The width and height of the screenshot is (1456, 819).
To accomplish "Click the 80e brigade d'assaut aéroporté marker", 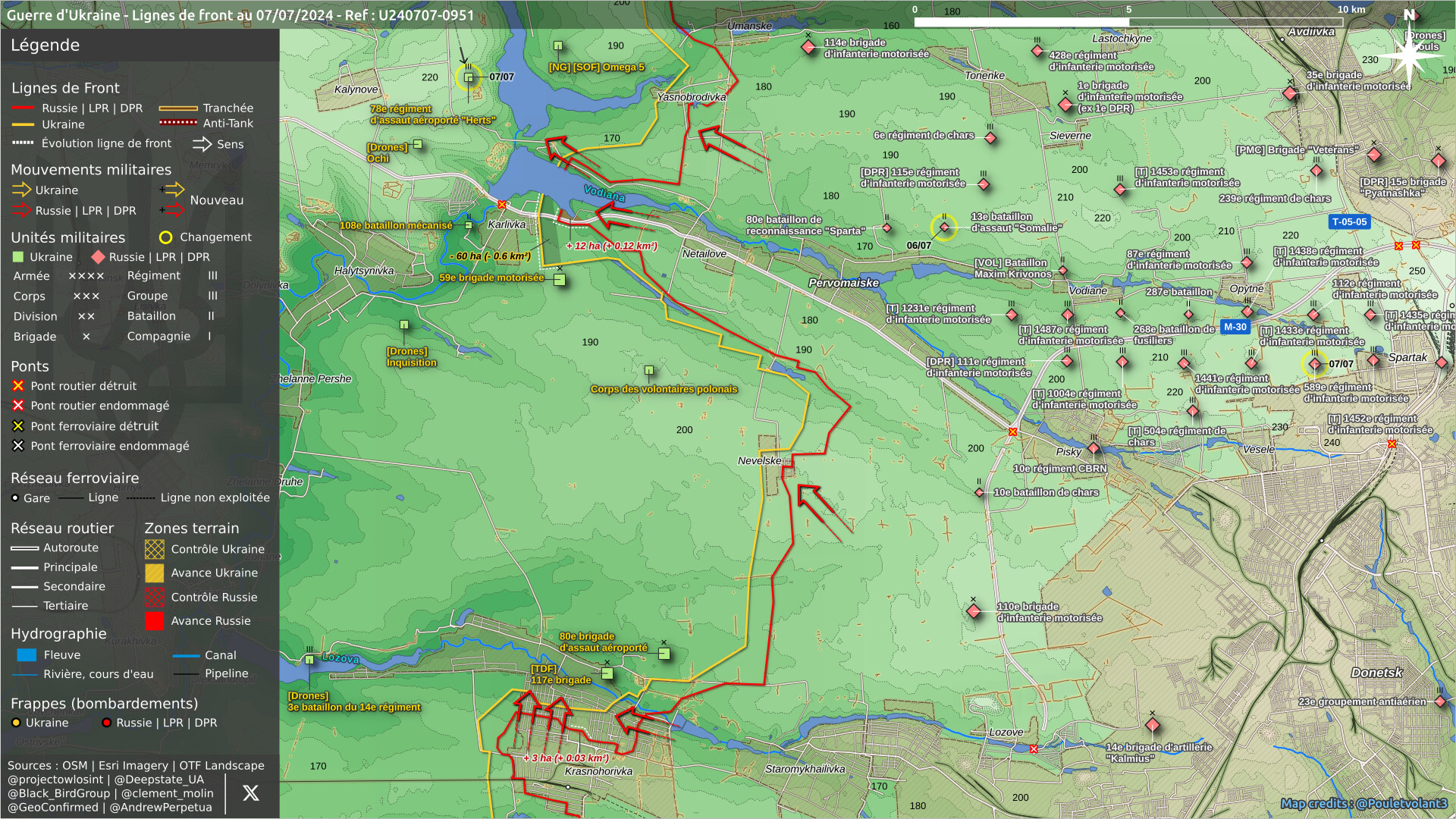I will (664, 654).
